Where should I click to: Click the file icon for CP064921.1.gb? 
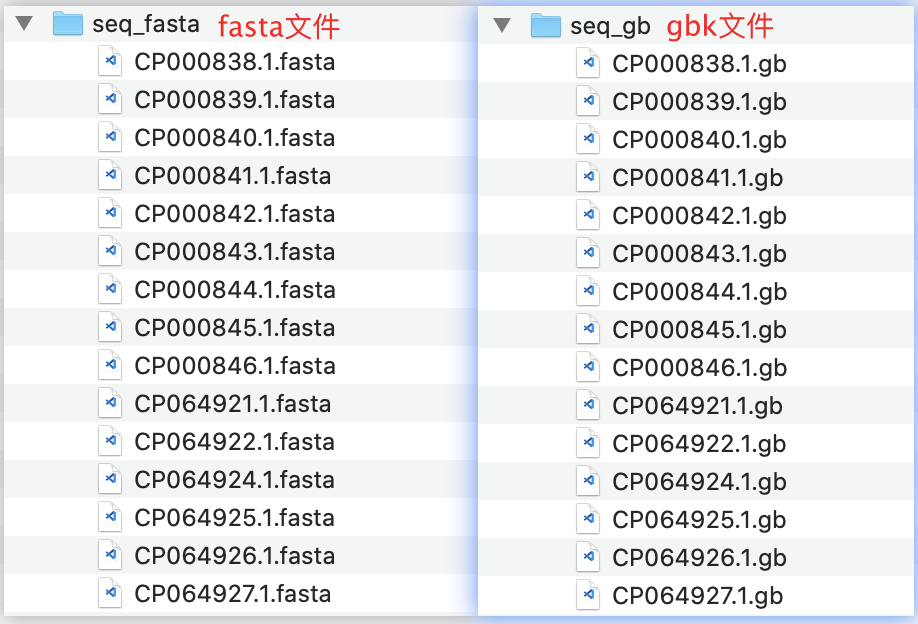point(588,405)
